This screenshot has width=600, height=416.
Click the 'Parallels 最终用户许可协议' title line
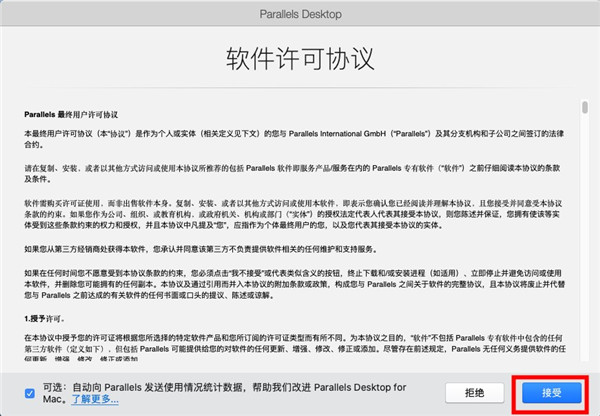tap(71, 115)
